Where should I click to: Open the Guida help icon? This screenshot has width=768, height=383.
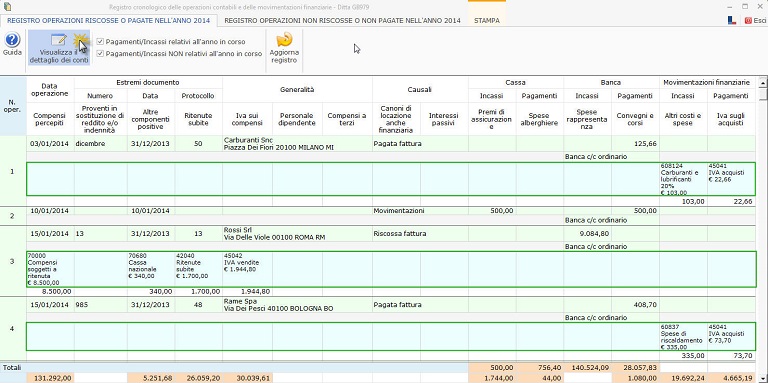[12, 44]
